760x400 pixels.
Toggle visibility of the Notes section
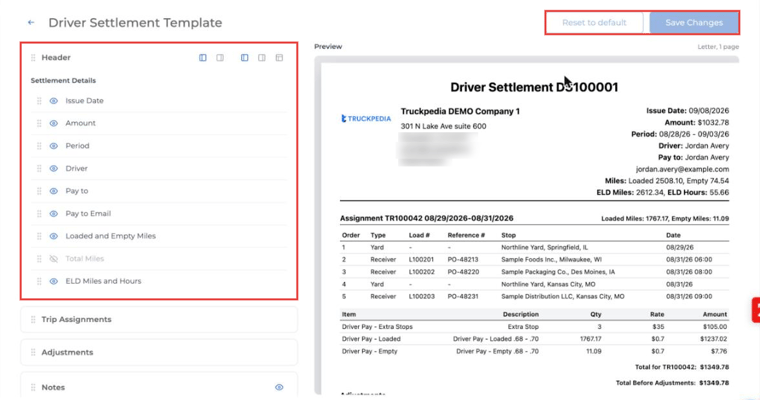(x=279, y=387)
